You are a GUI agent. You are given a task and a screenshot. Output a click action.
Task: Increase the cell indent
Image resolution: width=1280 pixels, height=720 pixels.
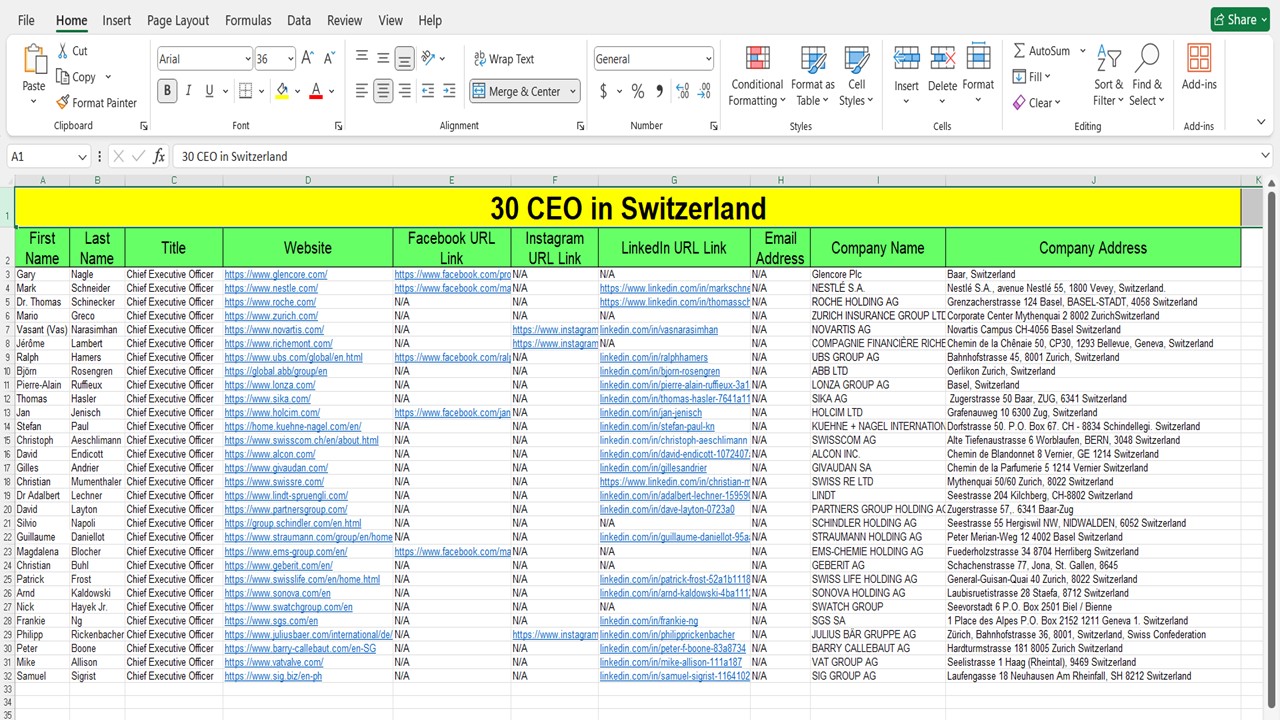[450, 91]
